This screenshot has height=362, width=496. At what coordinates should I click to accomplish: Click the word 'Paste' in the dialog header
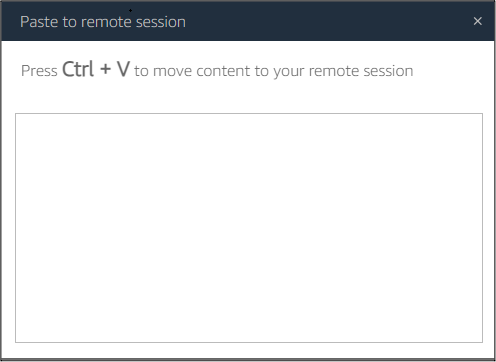coord(39,22)
